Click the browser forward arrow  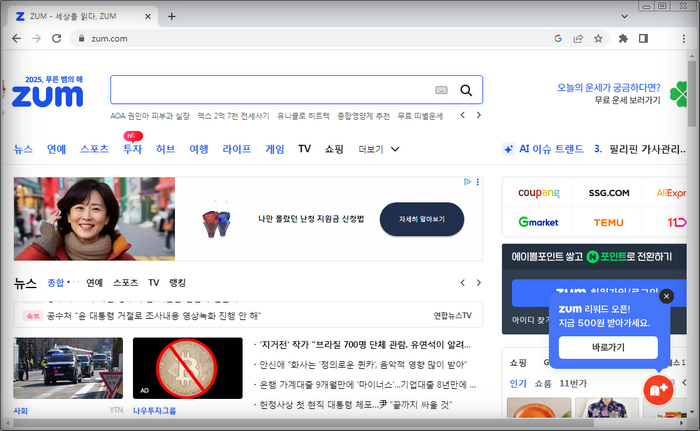37,39
